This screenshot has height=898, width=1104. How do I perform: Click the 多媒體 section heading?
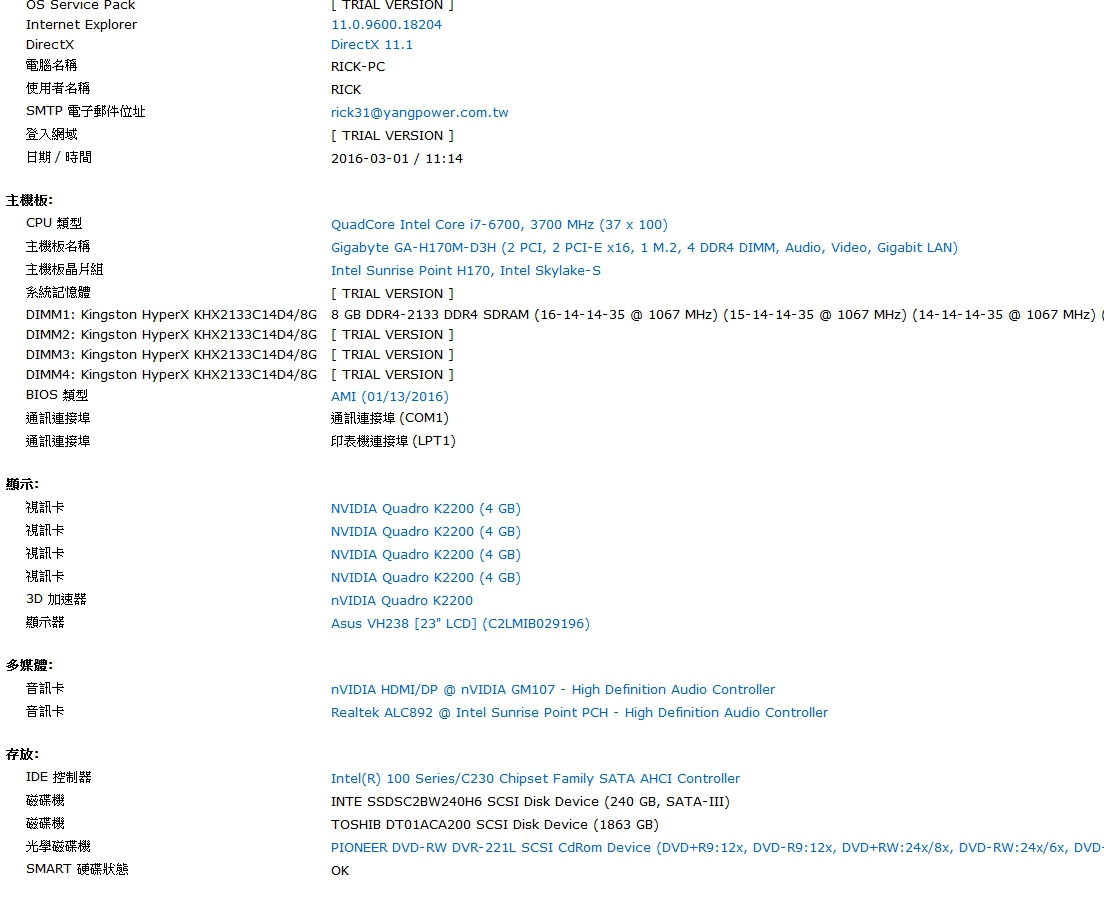click(x=29, y=666)
